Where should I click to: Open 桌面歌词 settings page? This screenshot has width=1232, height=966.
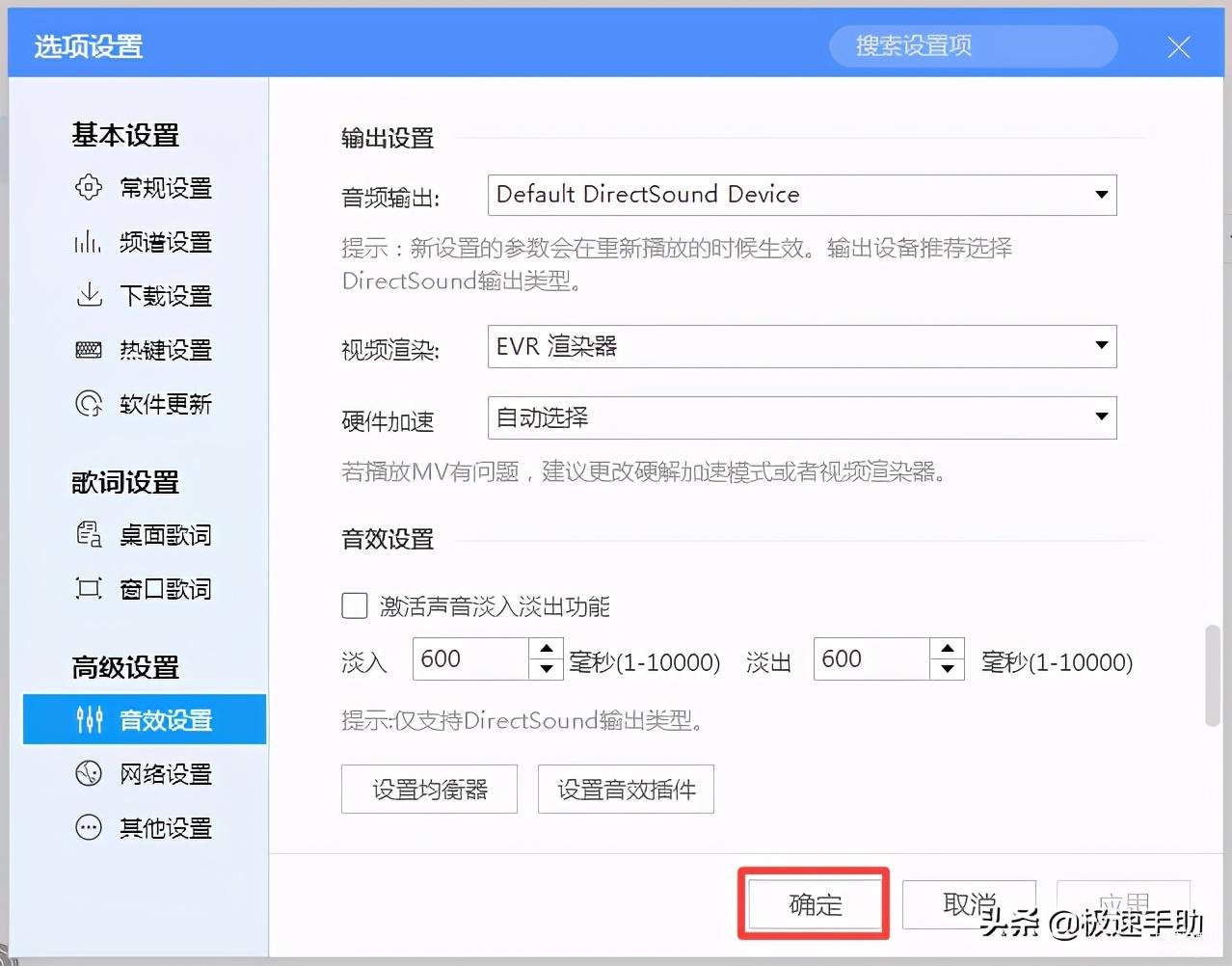(145, 534)
